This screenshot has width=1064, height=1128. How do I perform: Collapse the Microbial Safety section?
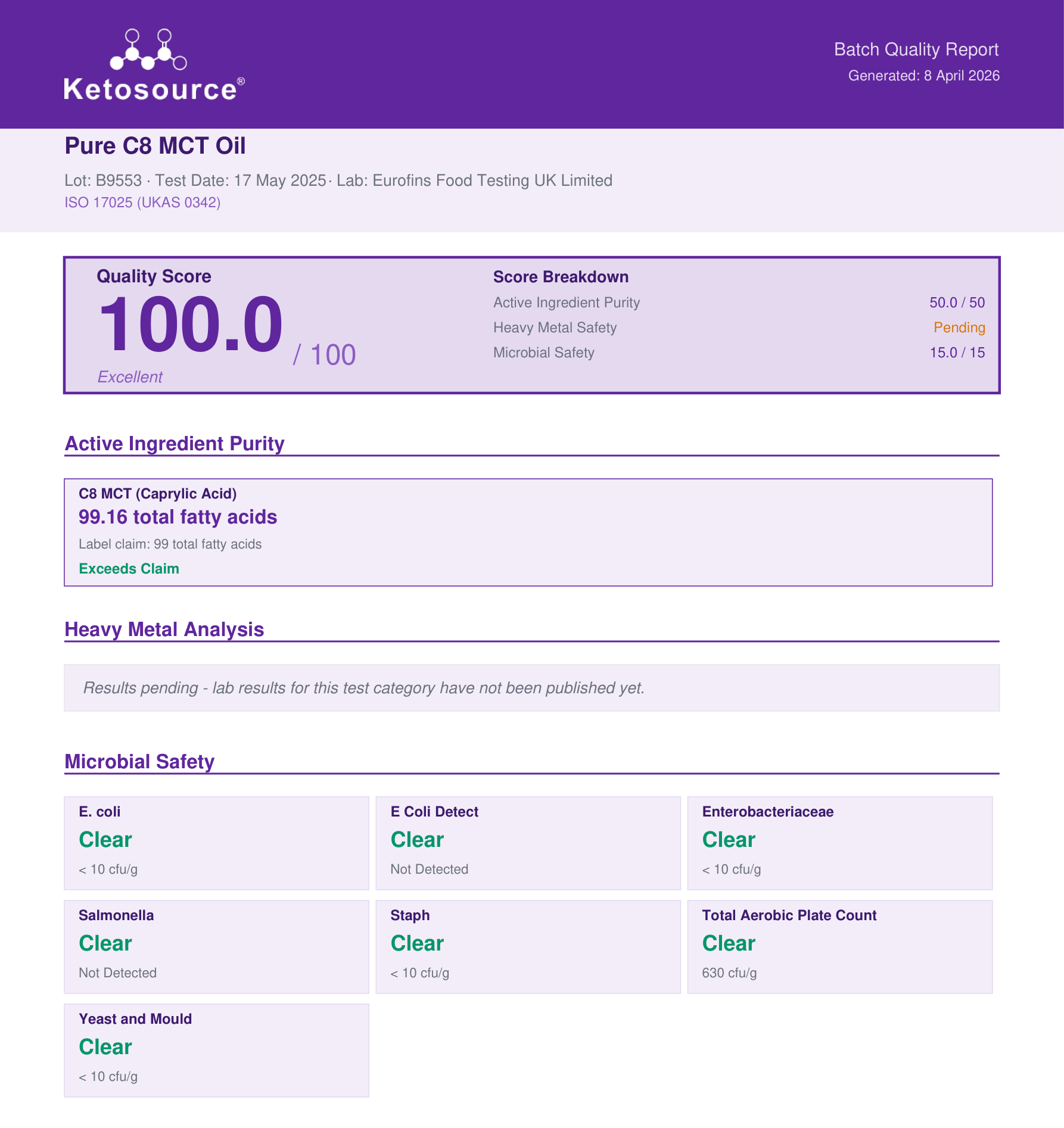pyautogui.click(x=140, y=762)
